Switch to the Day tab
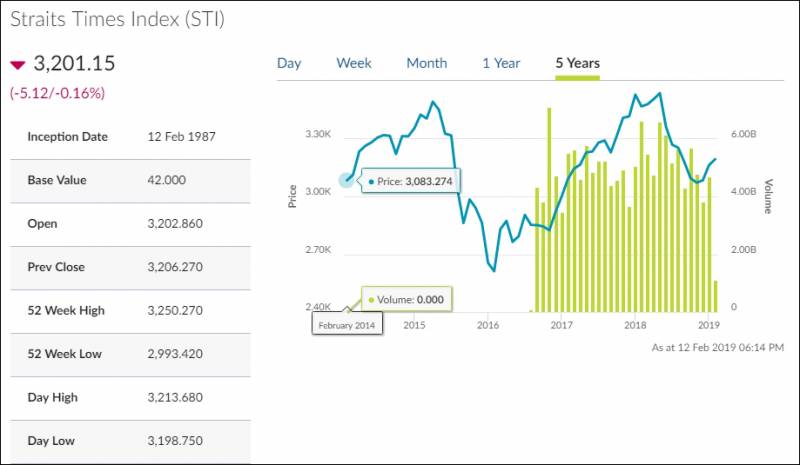Screen dimensions: 800x465 pos(289,63)
